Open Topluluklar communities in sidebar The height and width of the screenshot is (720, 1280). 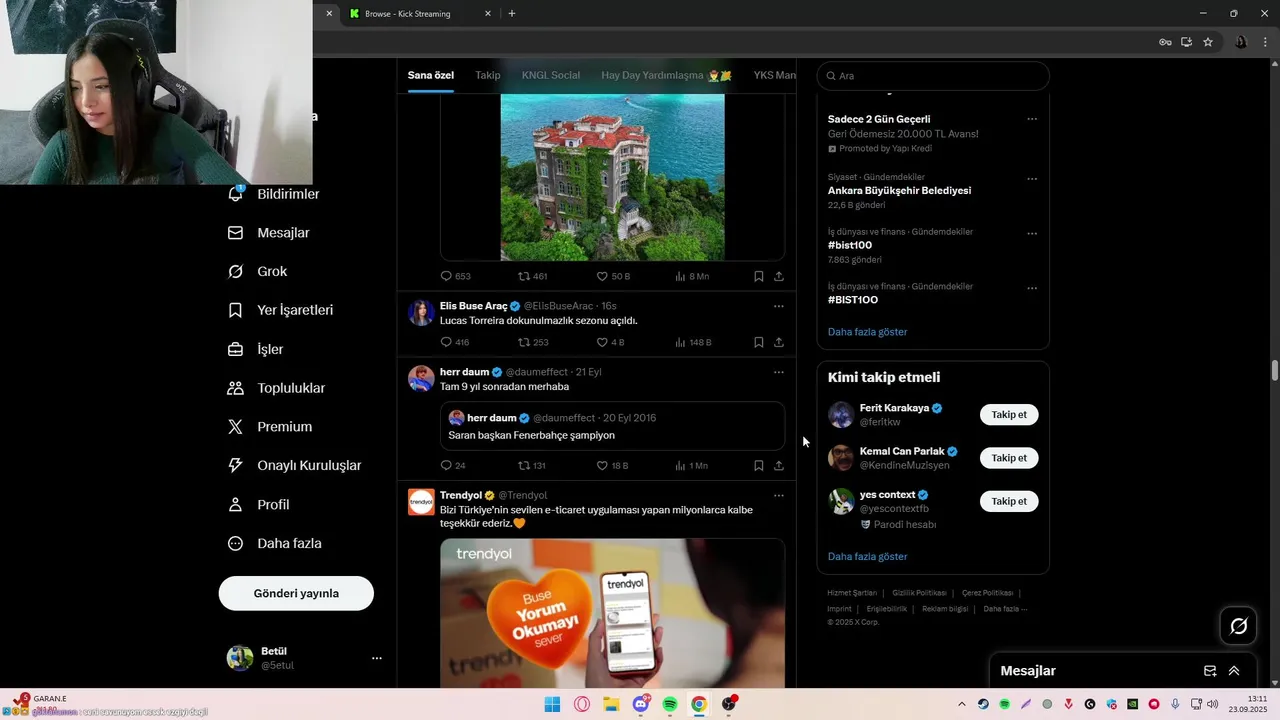(276, 388)
